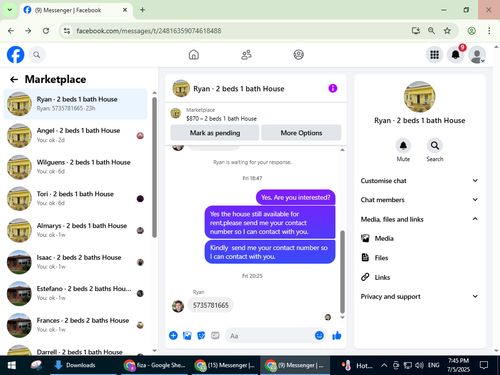Expand the Privacy and support section
Viewport: 500px width, 375px height.
click(x=419, y=296)
